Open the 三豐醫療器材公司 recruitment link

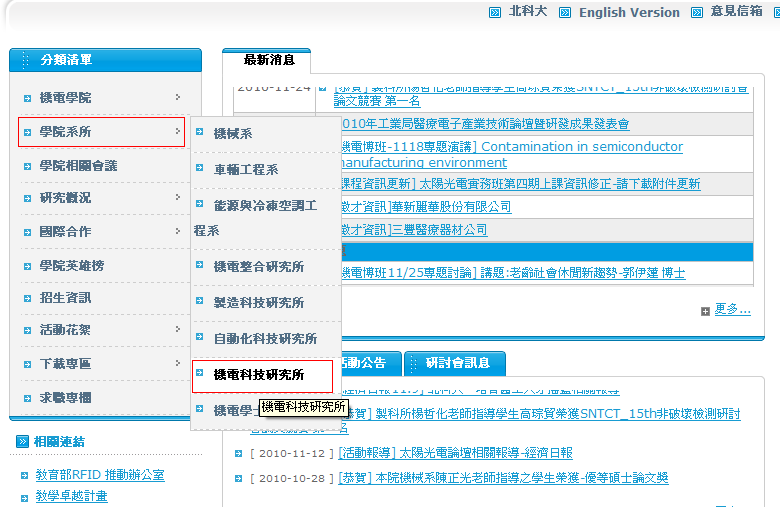click(414, 230)
